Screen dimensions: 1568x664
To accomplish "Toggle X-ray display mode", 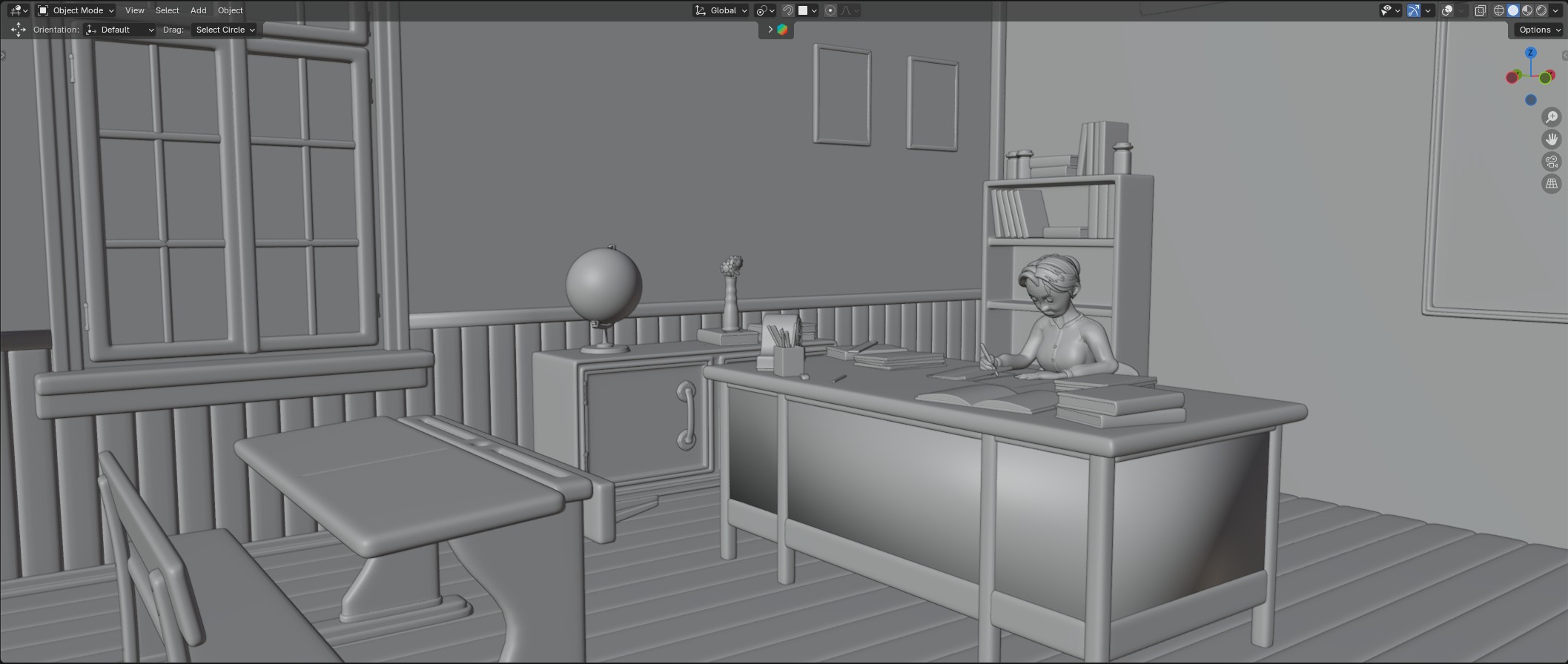I will click(x=1480, y=10).
